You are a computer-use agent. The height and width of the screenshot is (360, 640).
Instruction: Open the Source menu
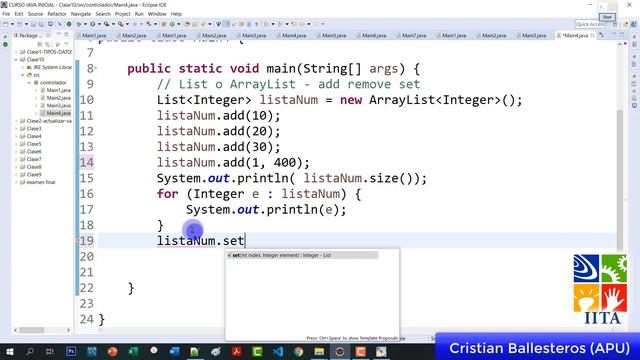pyautogui.click(x=35, y=14)
